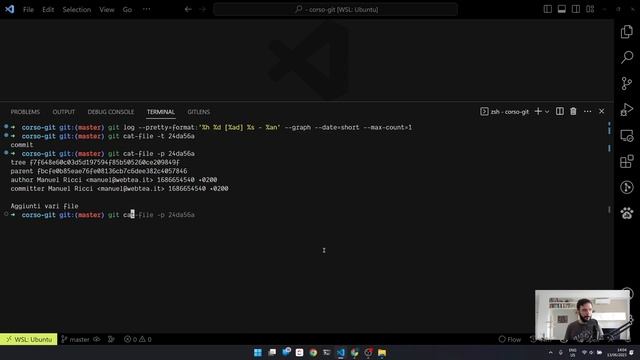Screen dimensions: 640x360
Task: Open the Search view in activity bar
Action: pos(627,58)
